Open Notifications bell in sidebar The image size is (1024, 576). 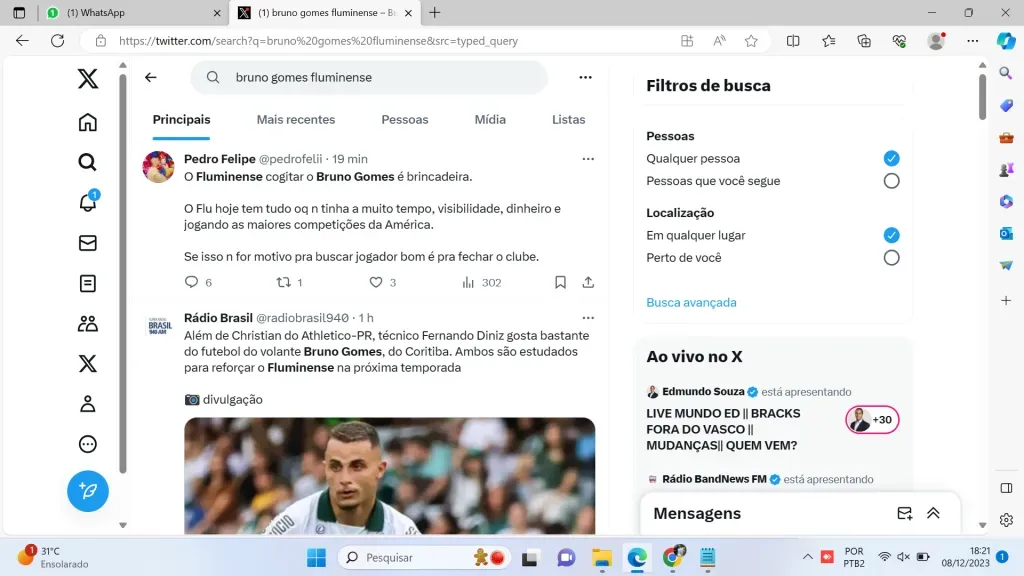click(x=88, y=202)
